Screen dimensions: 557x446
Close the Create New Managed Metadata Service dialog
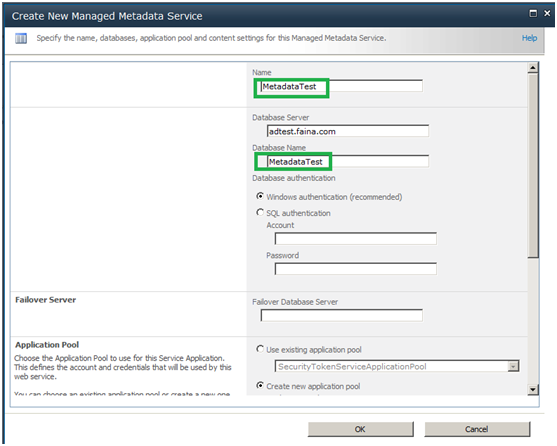click(x=547, y=13)
